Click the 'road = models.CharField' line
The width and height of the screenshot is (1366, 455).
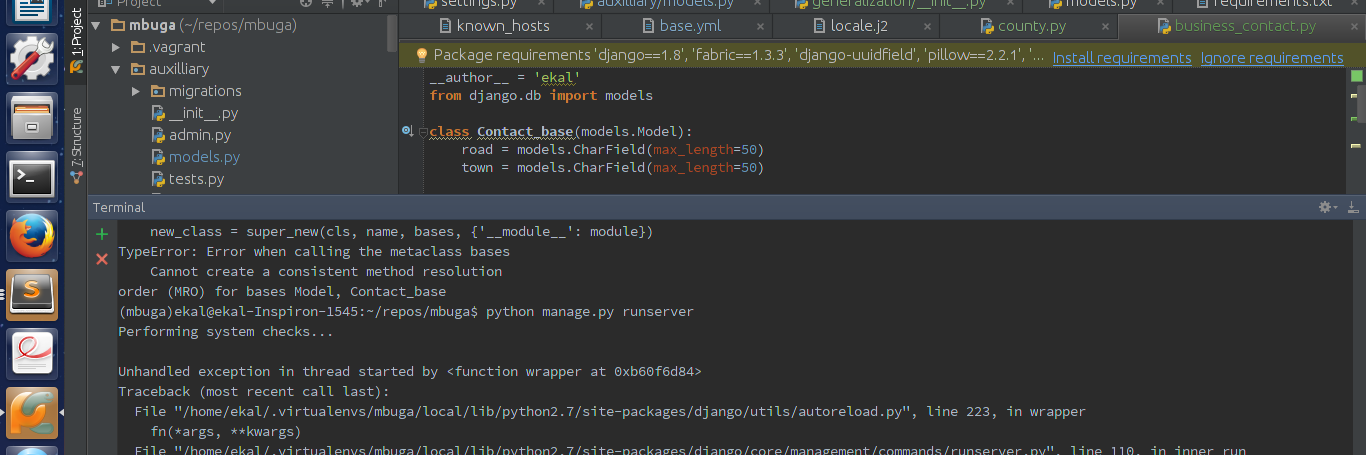(613, 150)
